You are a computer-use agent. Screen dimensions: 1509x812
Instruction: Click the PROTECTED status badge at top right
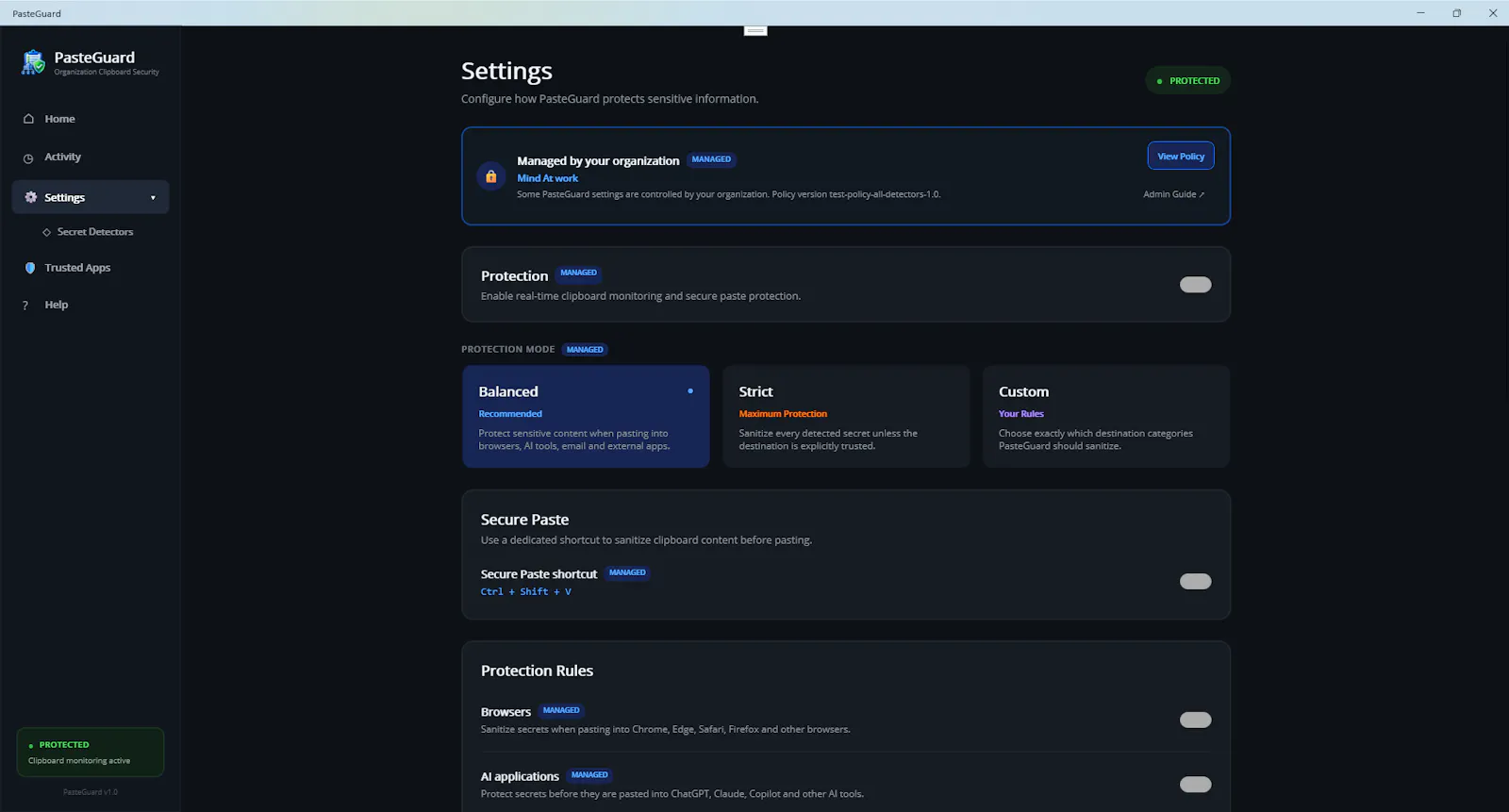click(1188, 81)
